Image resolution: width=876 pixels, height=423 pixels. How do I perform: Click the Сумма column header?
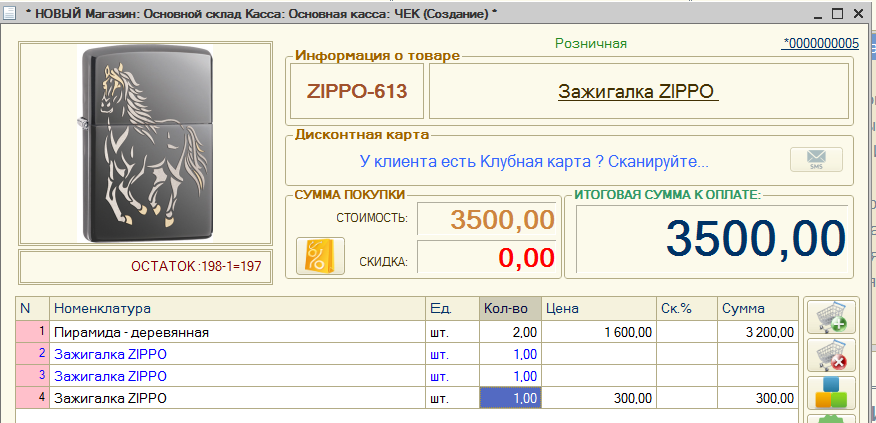758,308
